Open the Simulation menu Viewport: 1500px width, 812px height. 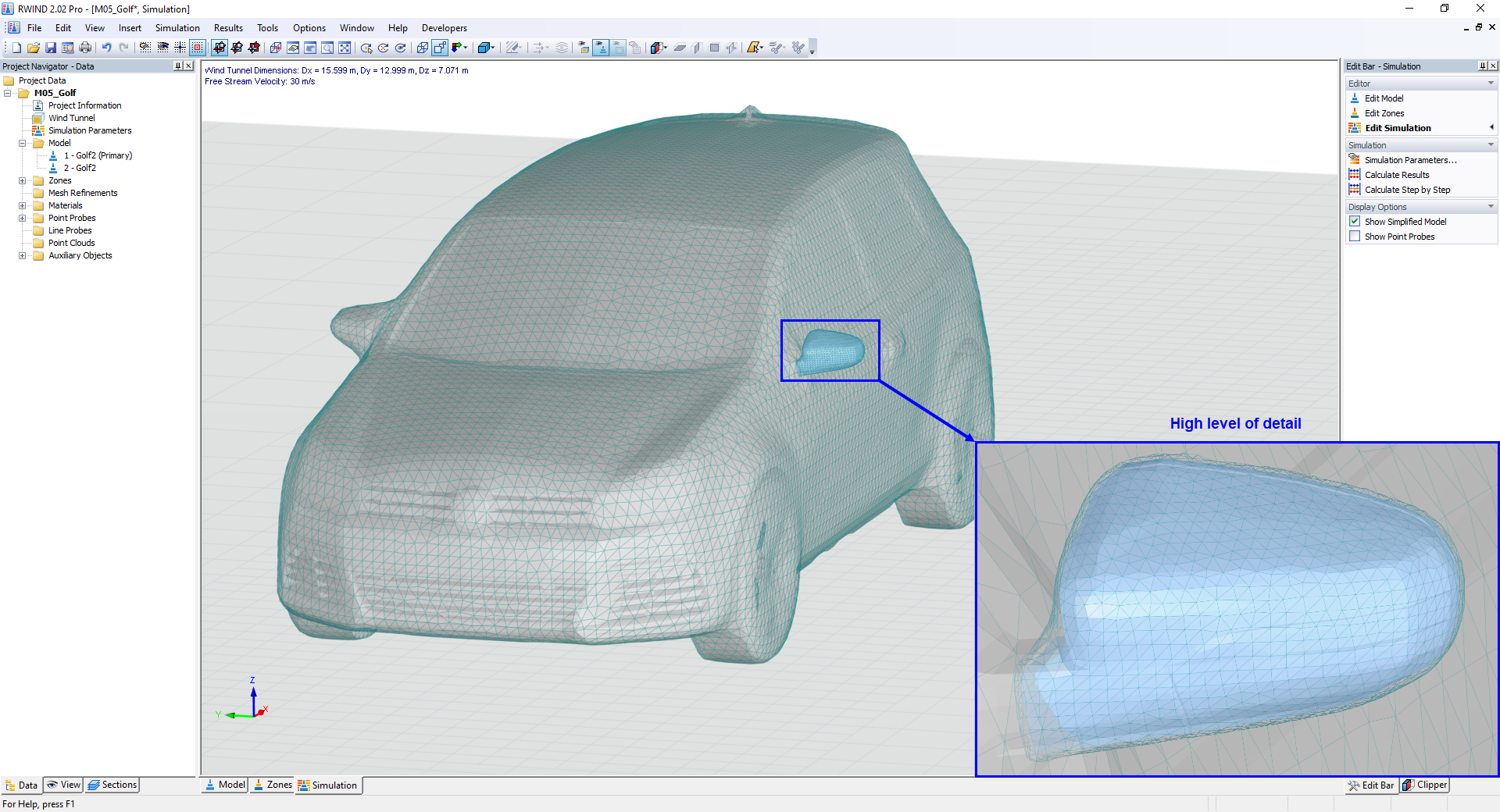[x=177, y=27]
